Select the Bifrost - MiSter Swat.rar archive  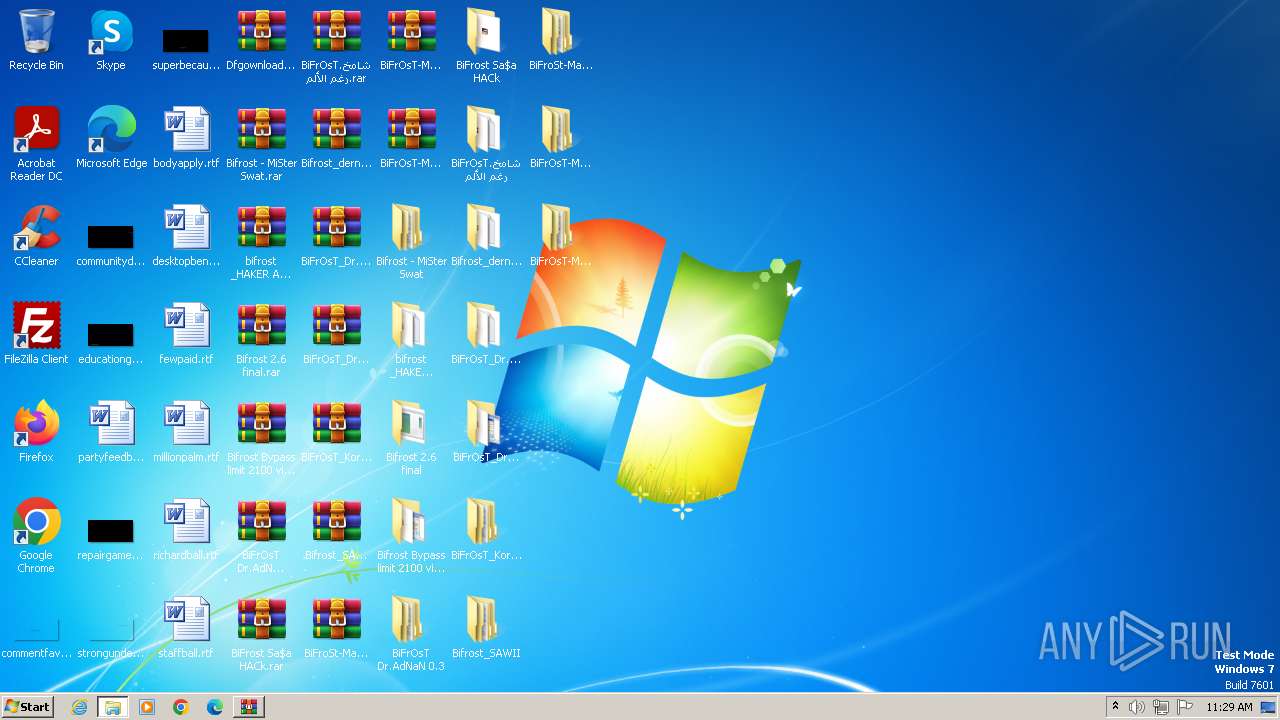click(261, 144)
